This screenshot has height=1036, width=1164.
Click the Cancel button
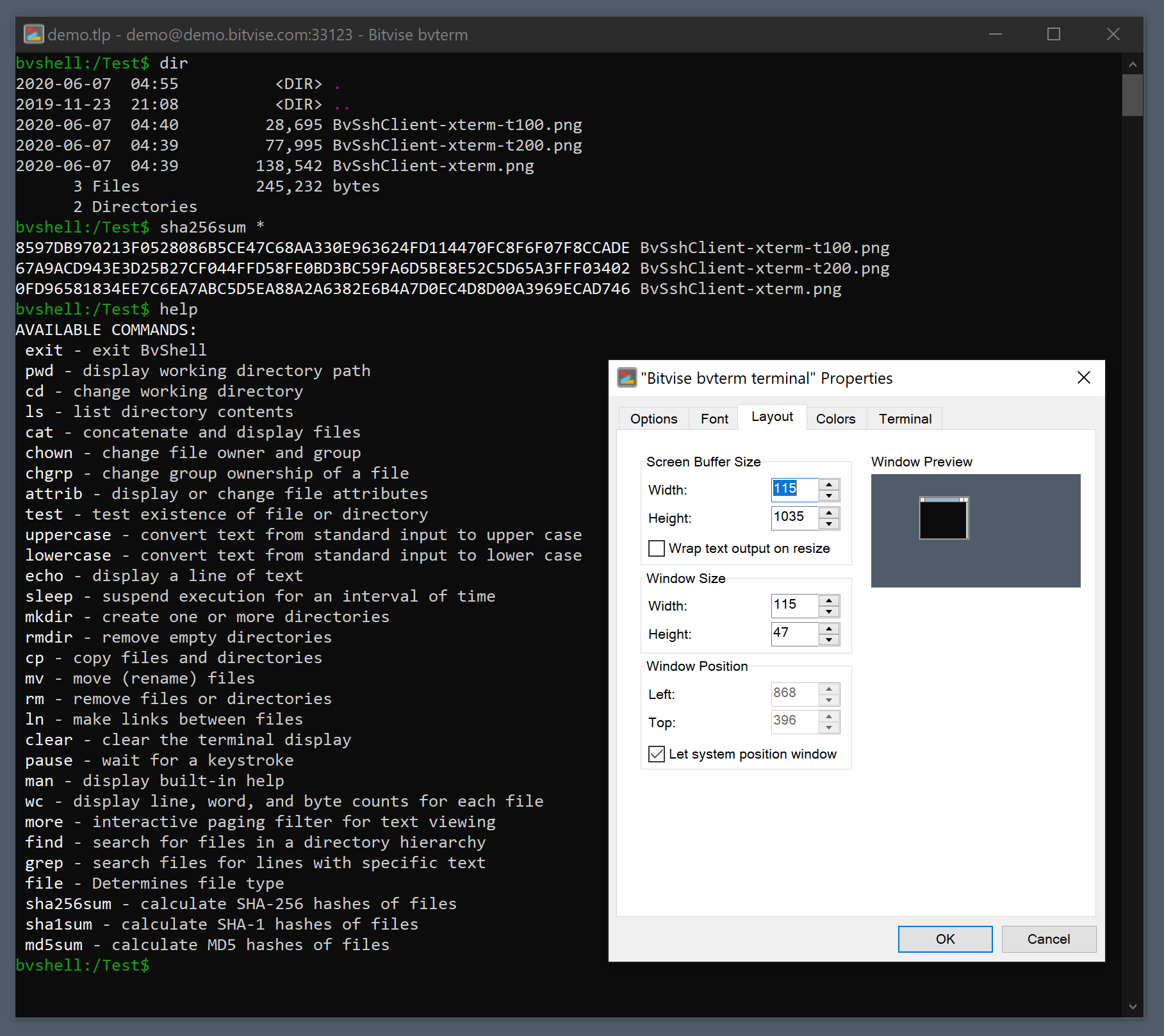point(1048,939)
